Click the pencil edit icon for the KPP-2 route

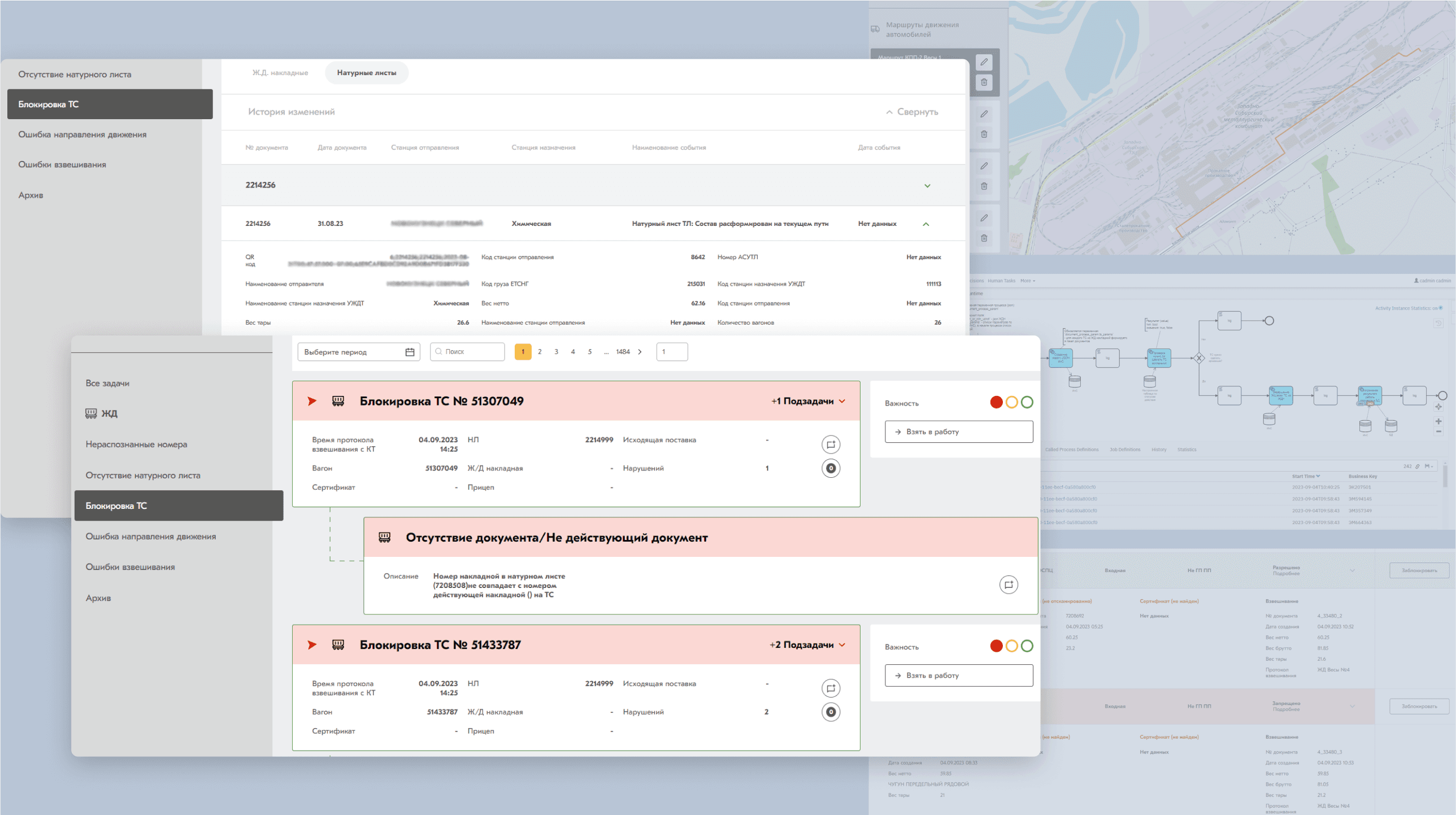984,62
